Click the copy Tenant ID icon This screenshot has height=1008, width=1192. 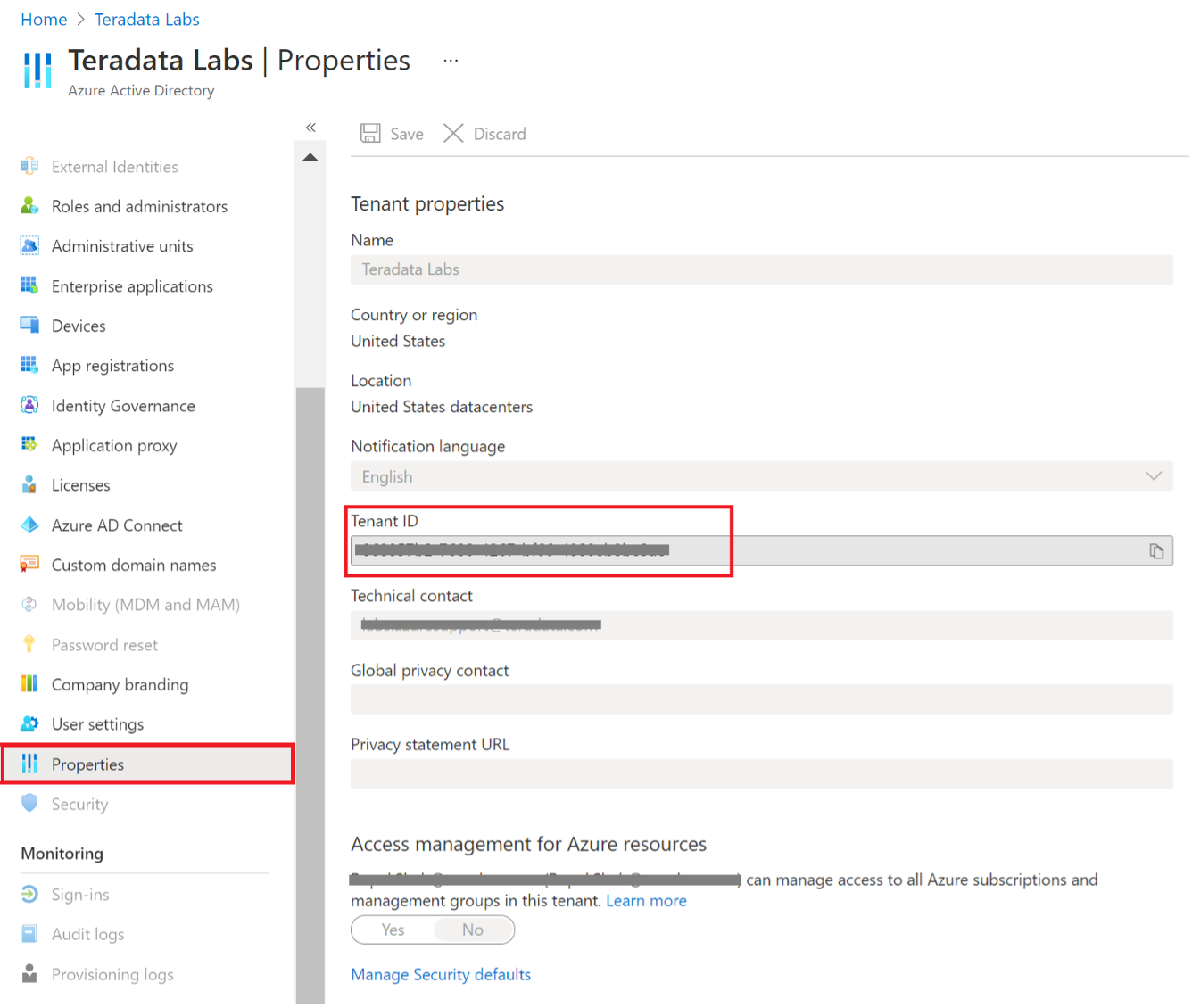point(1156,551)
